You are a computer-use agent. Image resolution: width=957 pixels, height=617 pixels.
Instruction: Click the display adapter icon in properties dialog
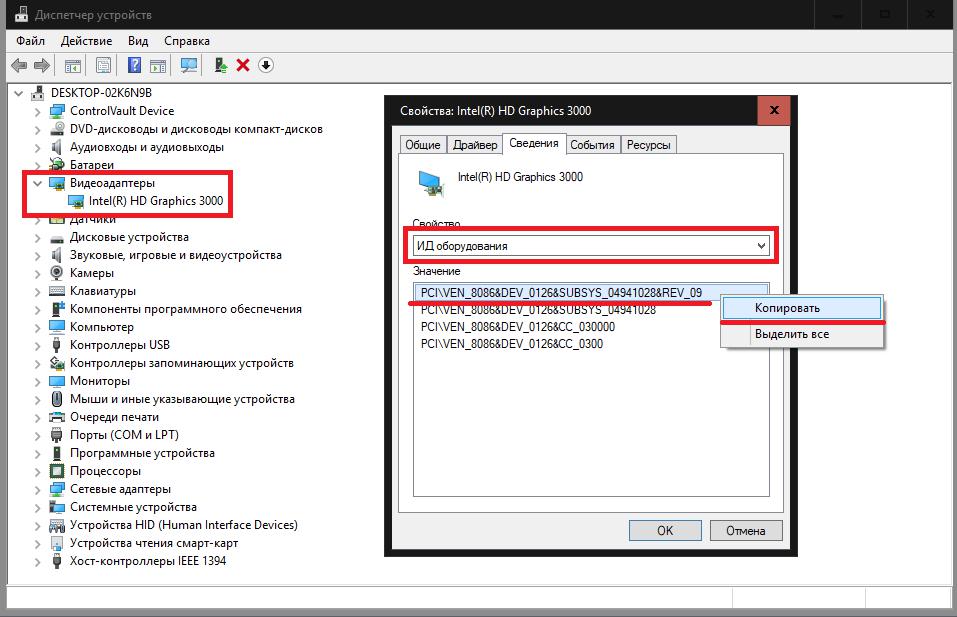click(431, 183)
